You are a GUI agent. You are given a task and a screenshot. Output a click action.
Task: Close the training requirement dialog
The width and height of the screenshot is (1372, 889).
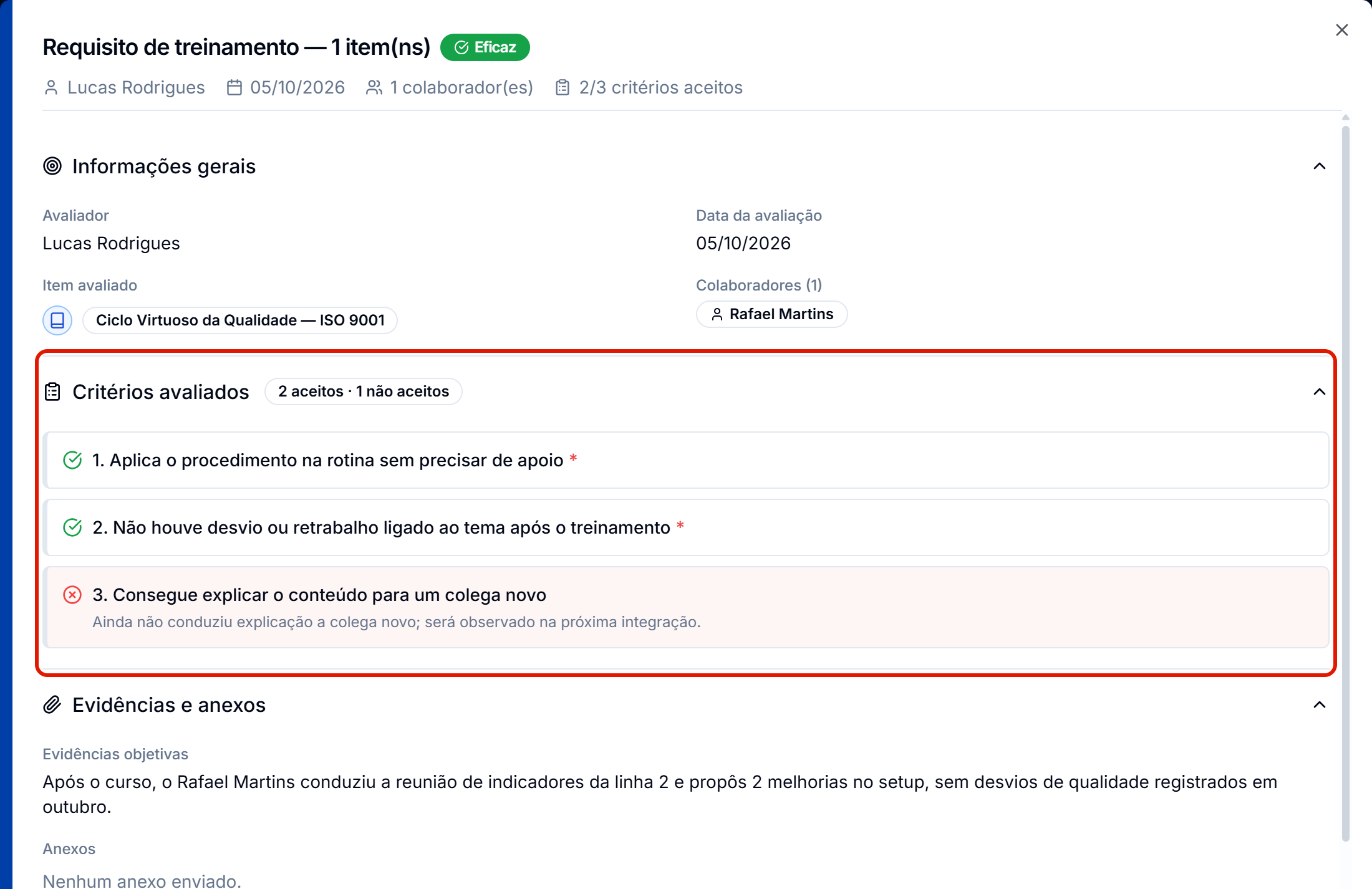(x=1342, y=30)
